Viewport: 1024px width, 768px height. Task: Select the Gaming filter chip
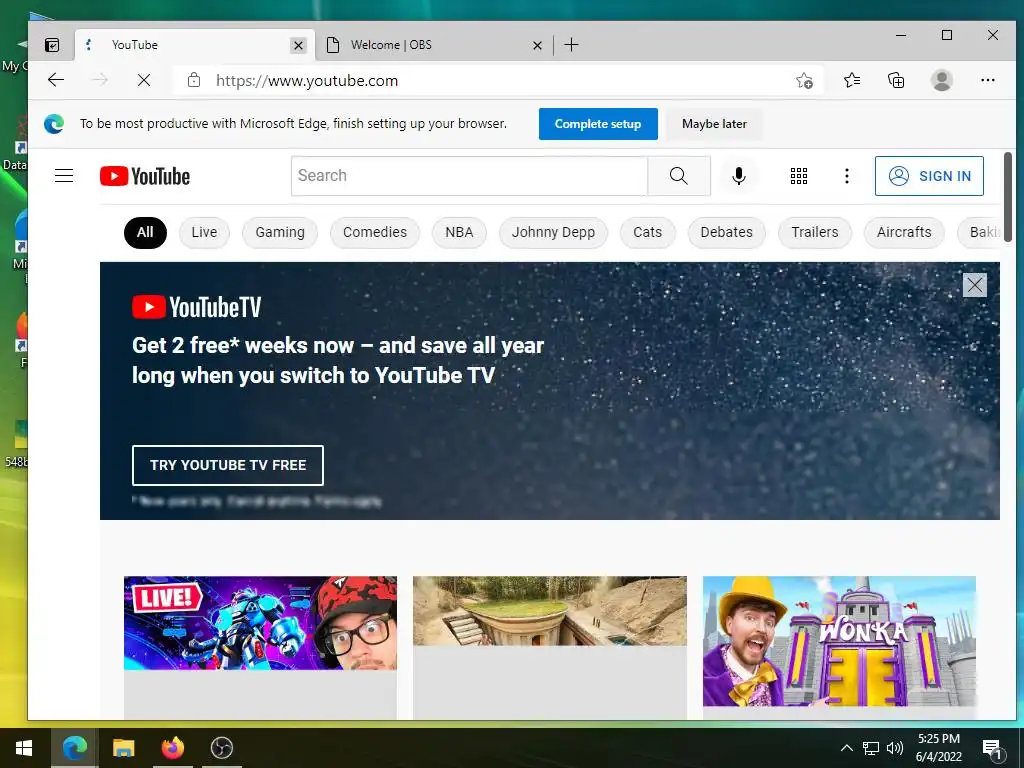pyautogui.click(x=280, y=232)
